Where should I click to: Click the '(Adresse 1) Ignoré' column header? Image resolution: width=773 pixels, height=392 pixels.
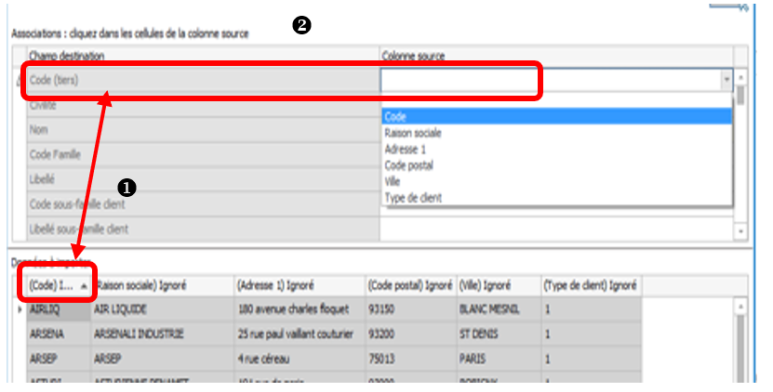click(x=300, y=285)
